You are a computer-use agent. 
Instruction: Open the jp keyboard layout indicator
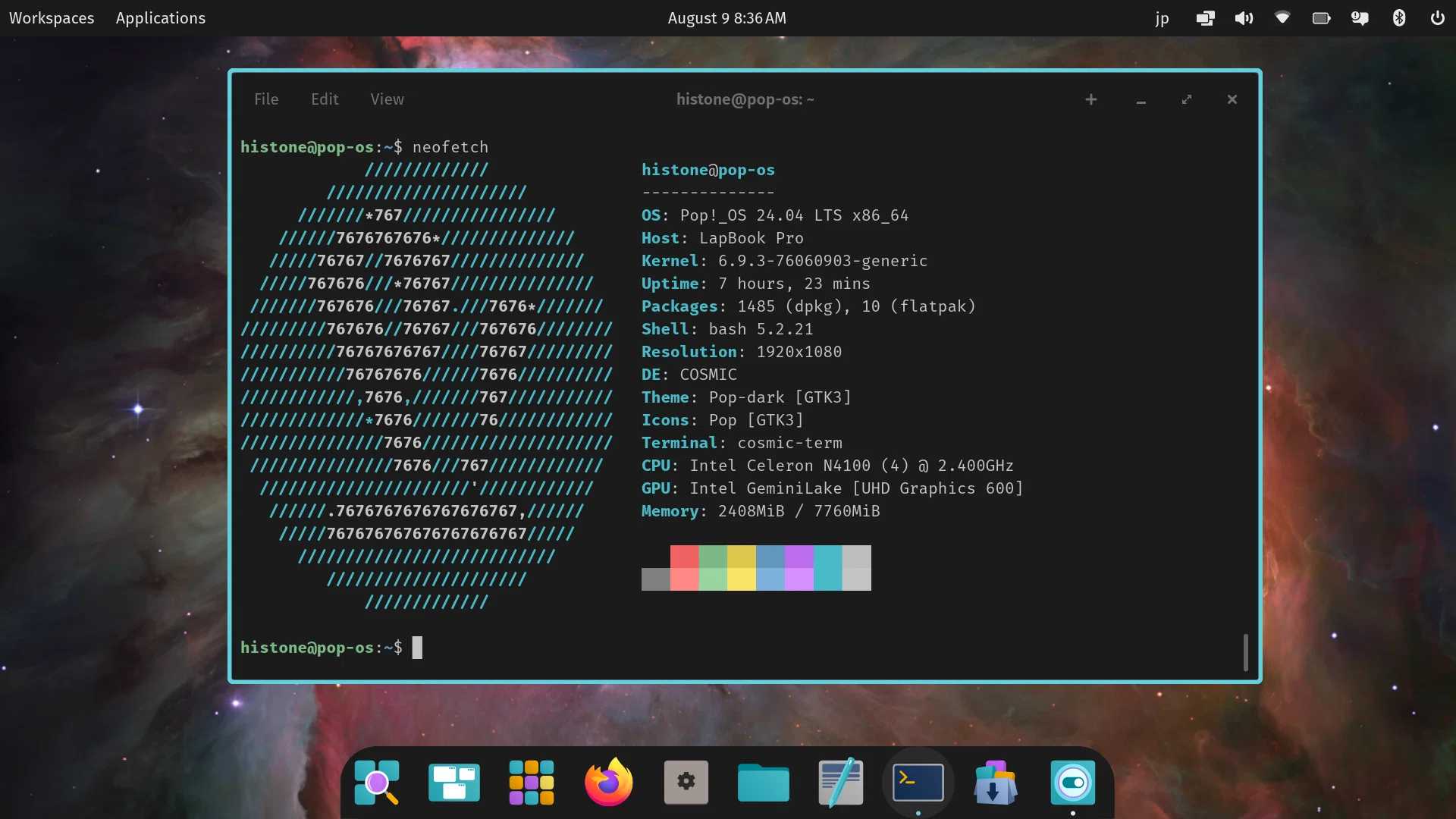tap(1162, 18)
